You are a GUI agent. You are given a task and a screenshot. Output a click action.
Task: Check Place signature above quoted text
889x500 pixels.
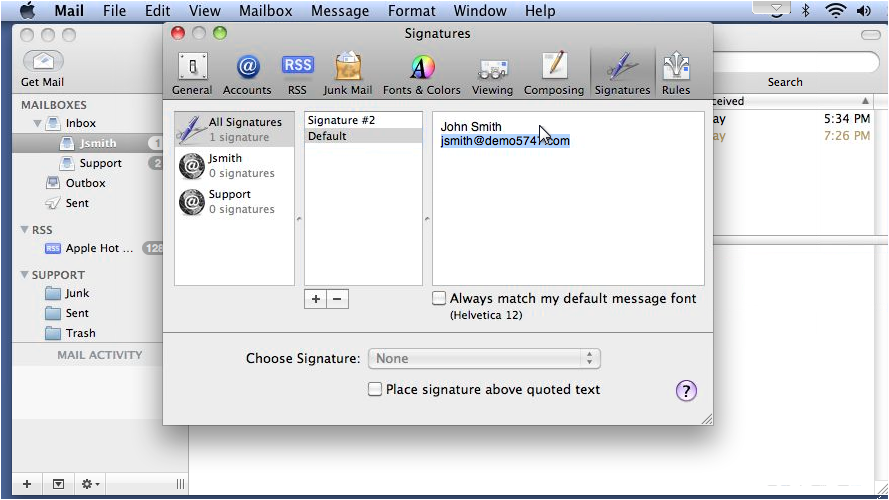click(x=375, y=389)
